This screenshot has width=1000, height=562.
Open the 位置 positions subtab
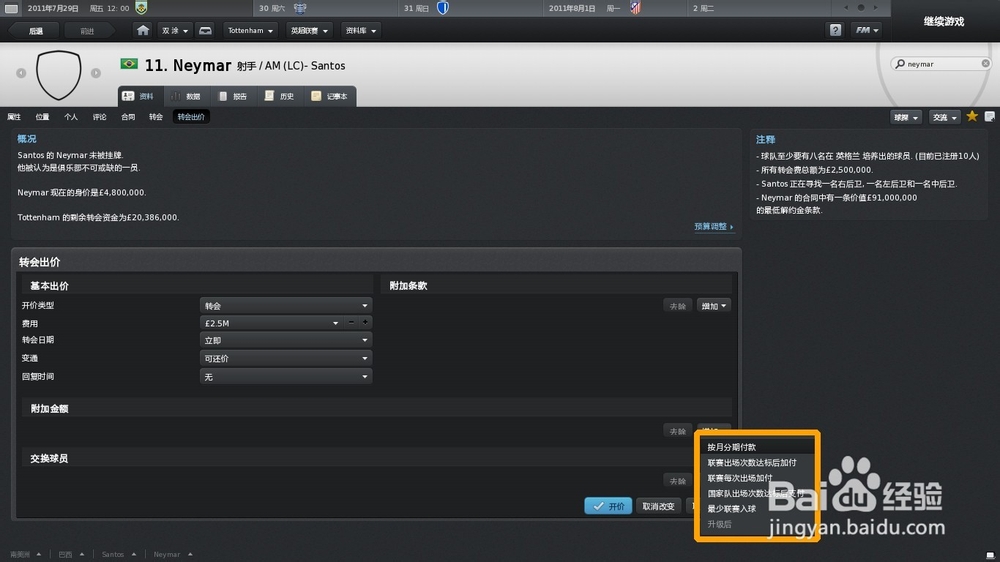pos(42,117)
